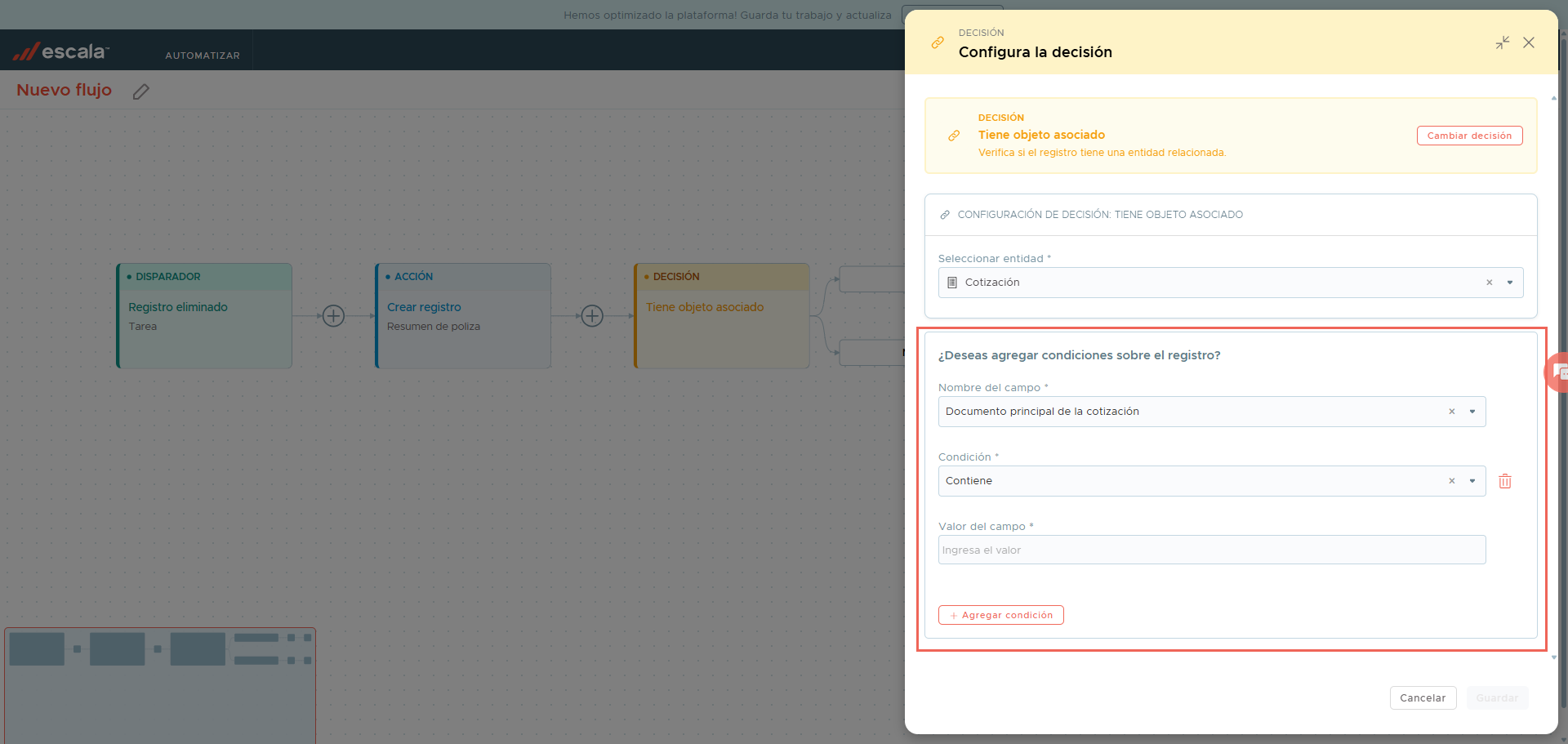Collapse the decision panel with the shrink icon
This screenshot has width=1568, height=744.
1503,42
